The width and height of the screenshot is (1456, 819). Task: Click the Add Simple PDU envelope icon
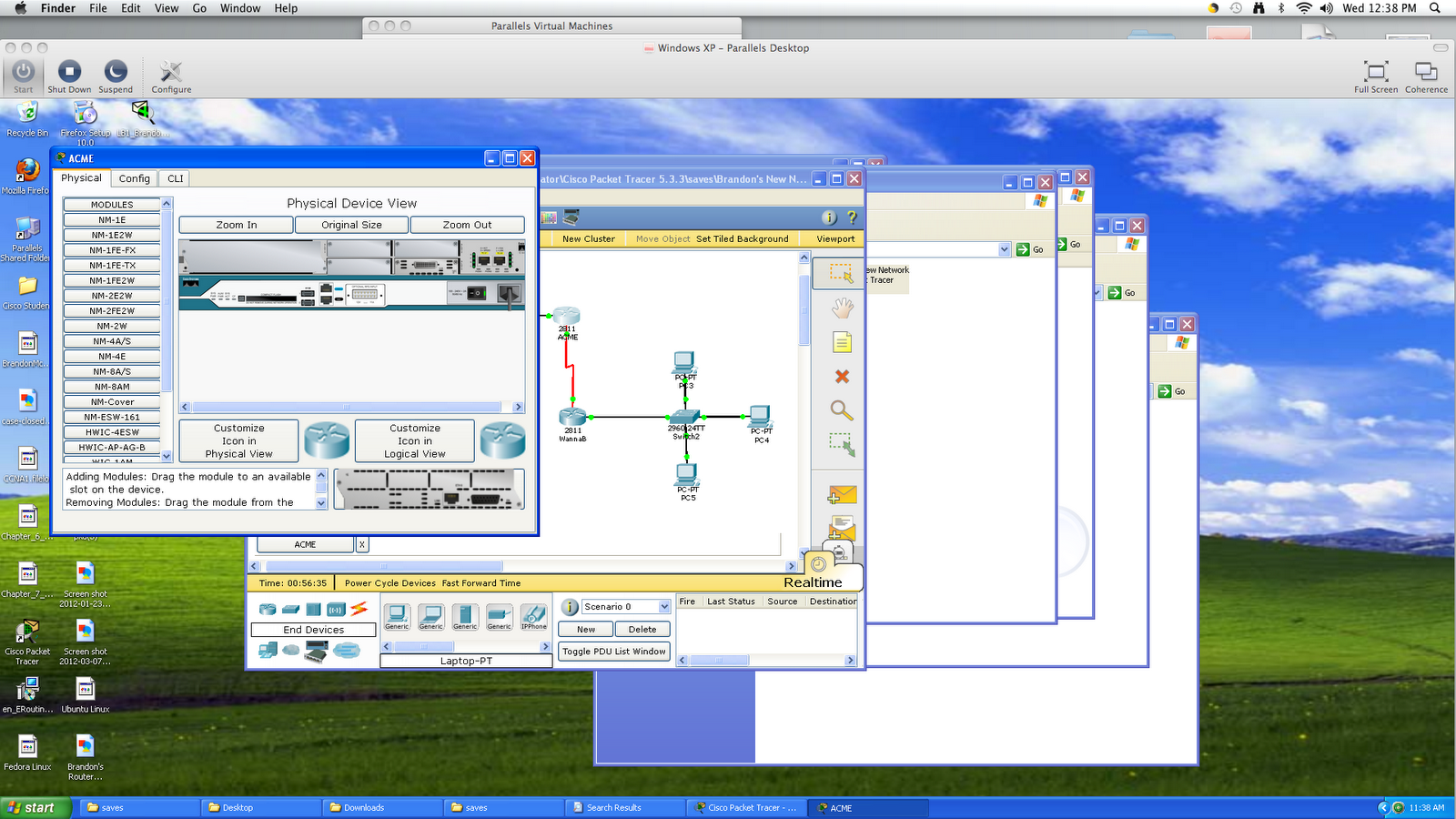[842, 495]
